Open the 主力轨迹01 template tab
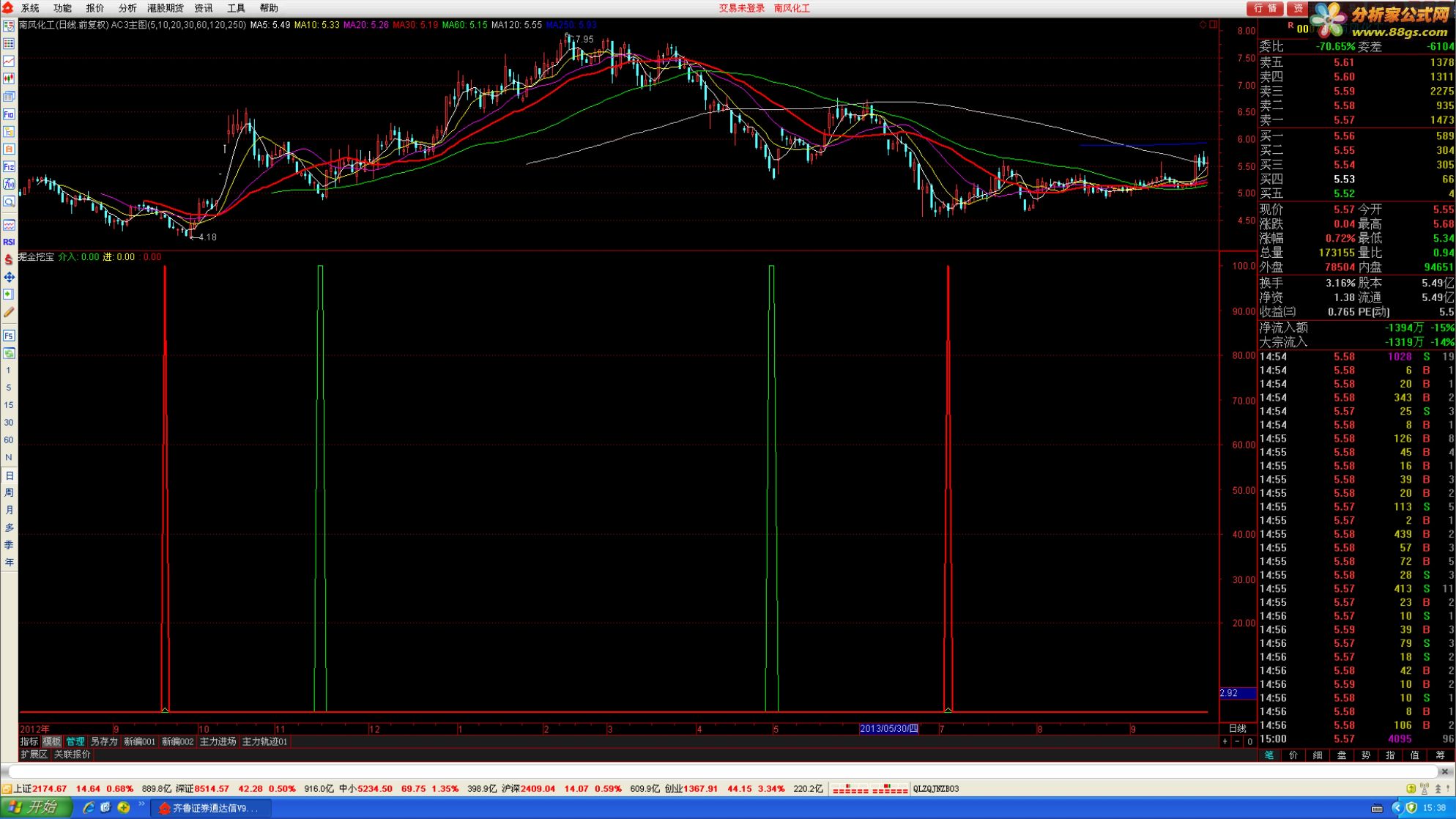This screenshot has height=819, width=1456. pyautogui.click(x=264, y=742)
